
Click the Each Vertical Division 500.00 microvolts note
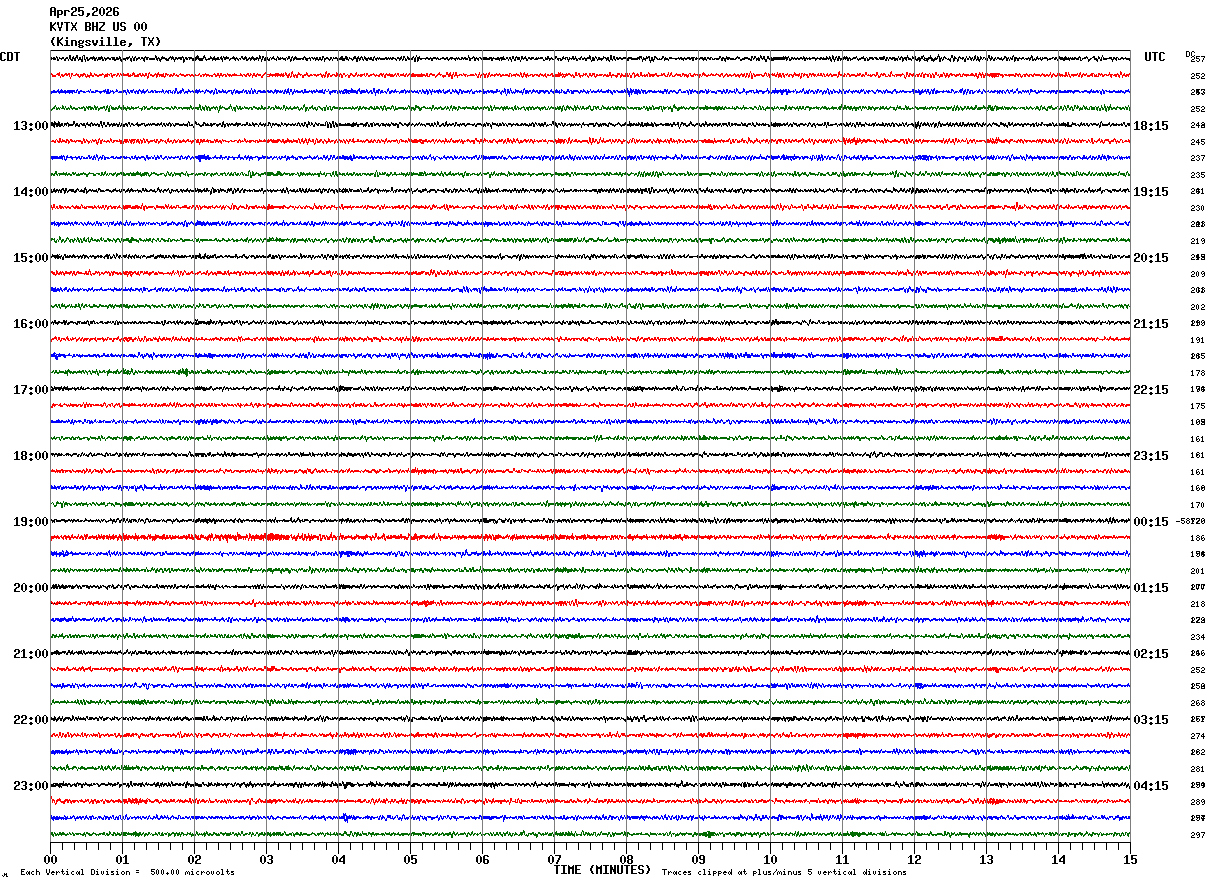pyautogui.click(x=127, y=873)
